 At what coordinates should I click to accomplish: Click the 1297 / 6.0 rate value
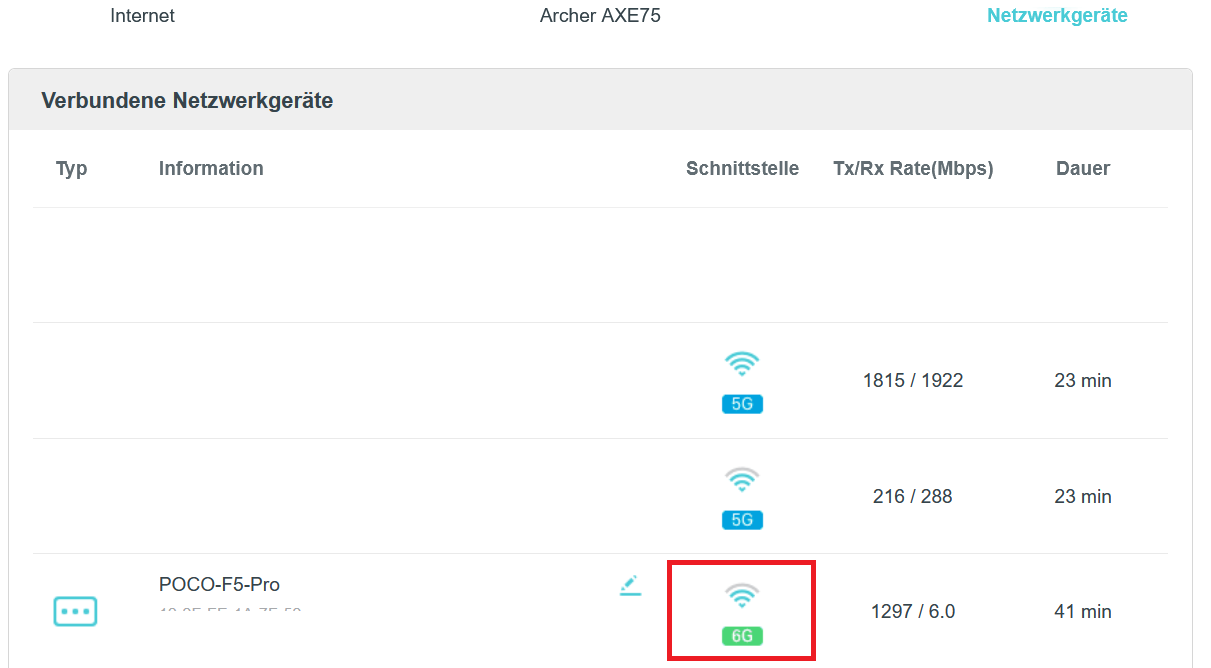[x=913, y=611]
